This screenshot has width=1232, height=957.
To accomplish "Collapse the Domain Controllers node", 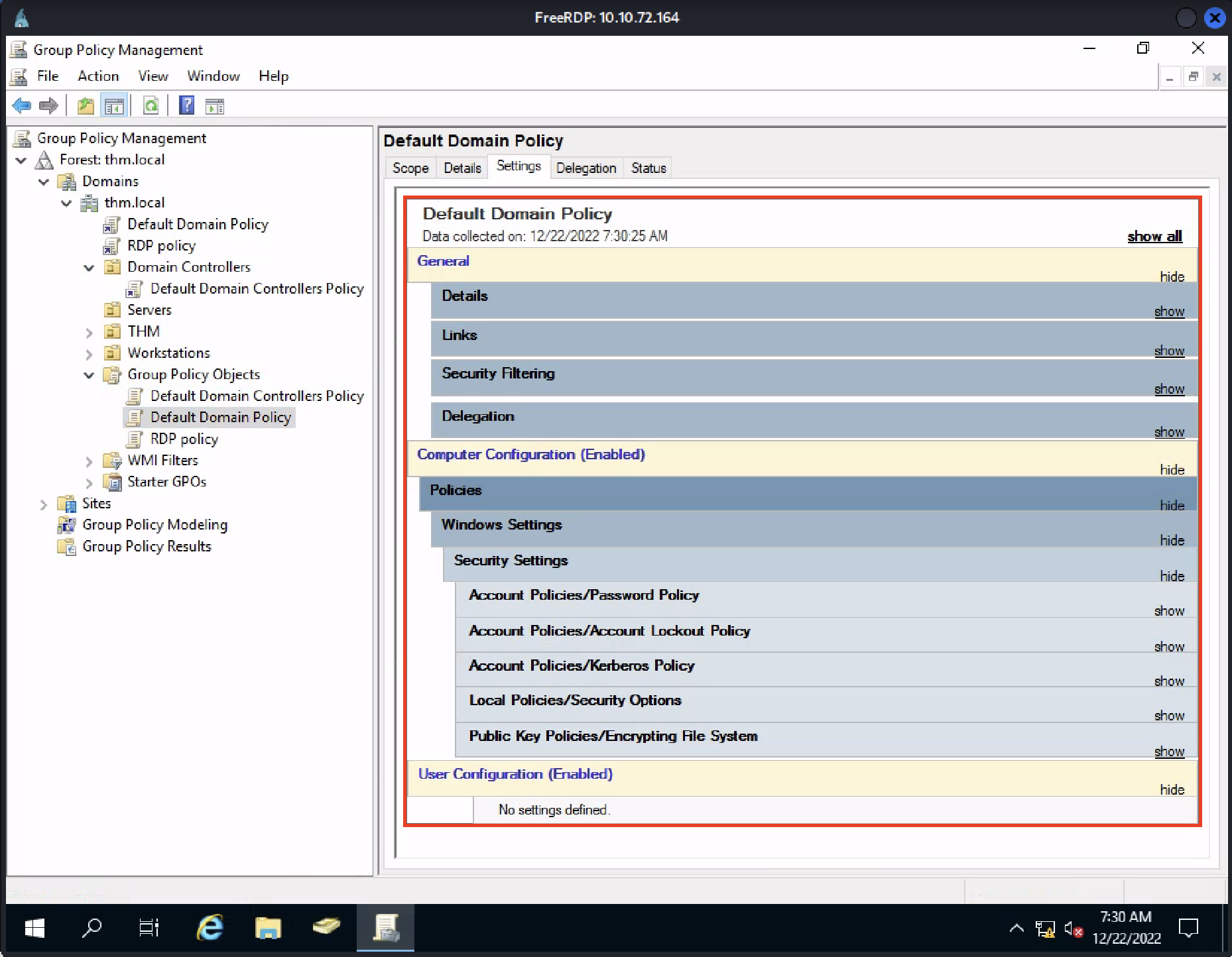I will (89, 268).
